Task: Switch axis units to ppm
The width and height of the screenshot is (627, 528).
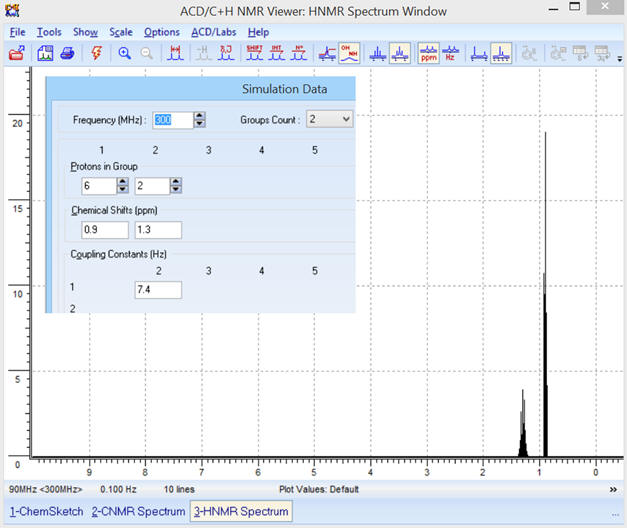Action: 429,53
